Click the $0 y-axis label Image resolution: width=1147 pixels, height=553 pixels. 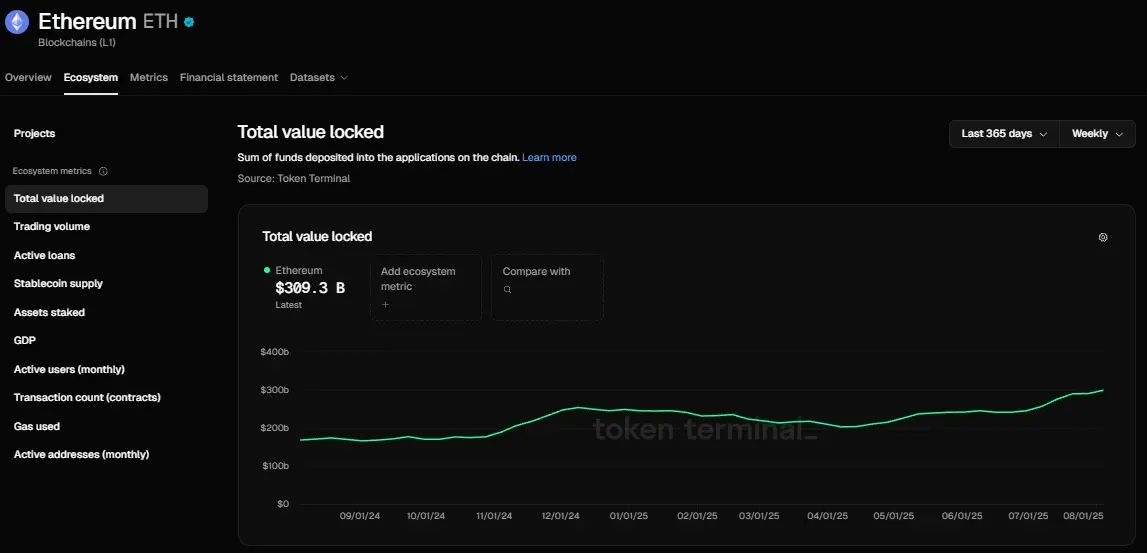click(282, 504)
